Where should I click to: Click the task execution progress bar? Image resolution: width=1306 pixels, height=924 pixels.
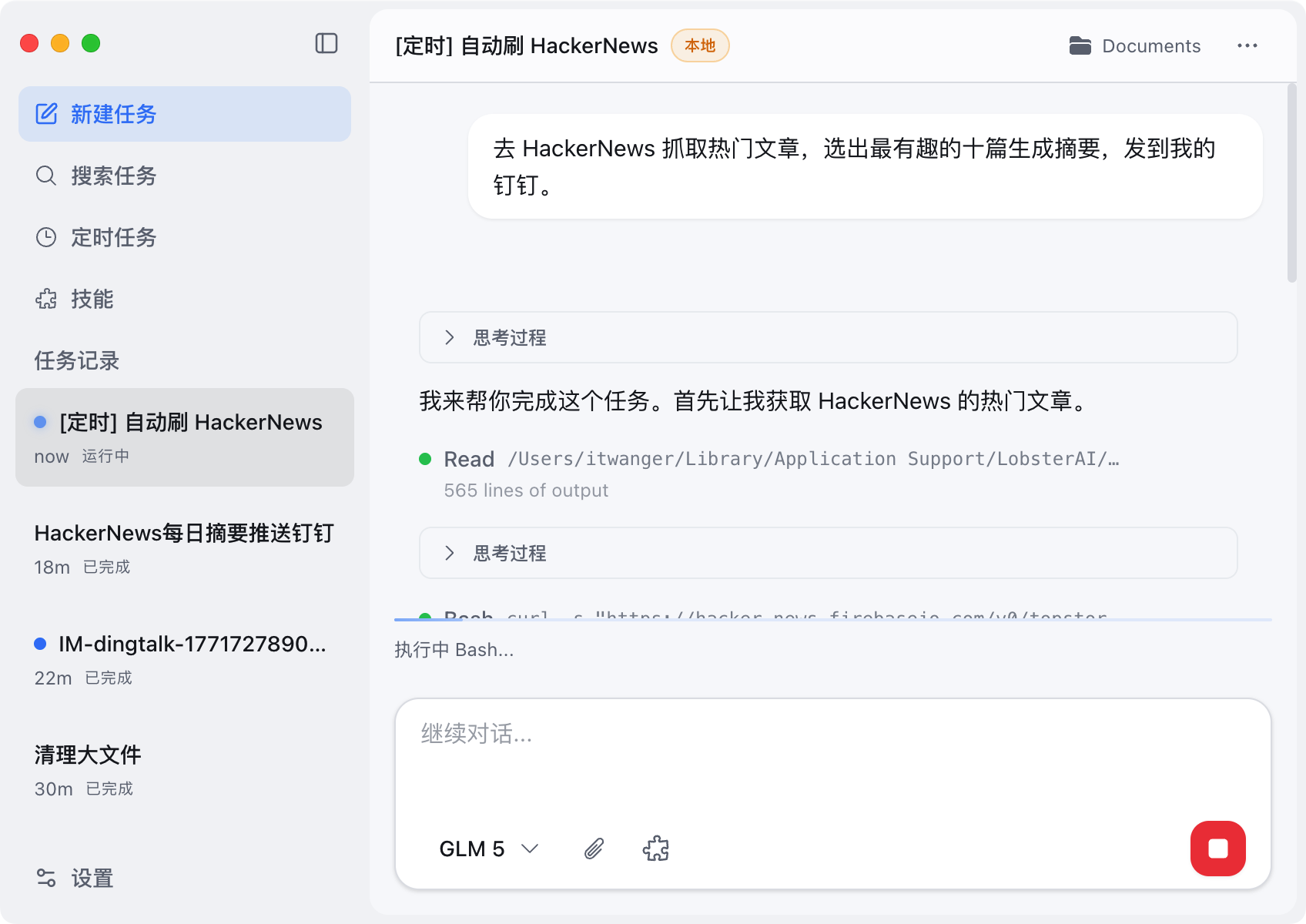pyautogui.click(x=832, y=620)
